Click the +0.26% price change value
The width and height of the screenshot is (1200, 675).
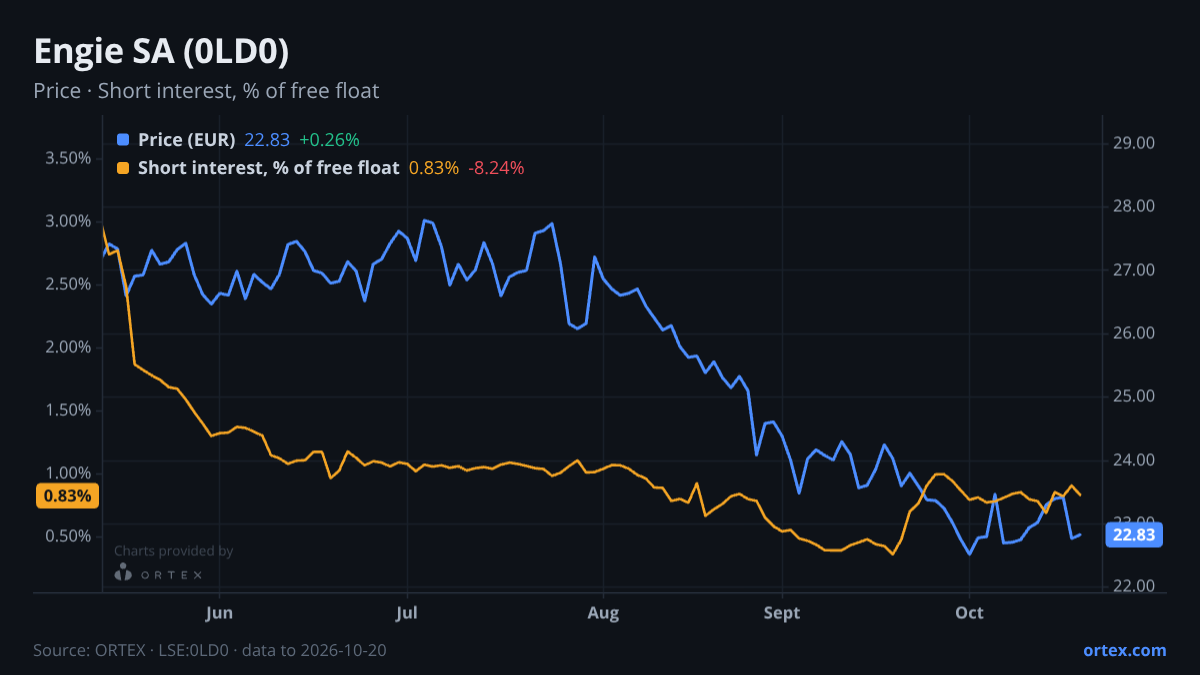point(329,140)
